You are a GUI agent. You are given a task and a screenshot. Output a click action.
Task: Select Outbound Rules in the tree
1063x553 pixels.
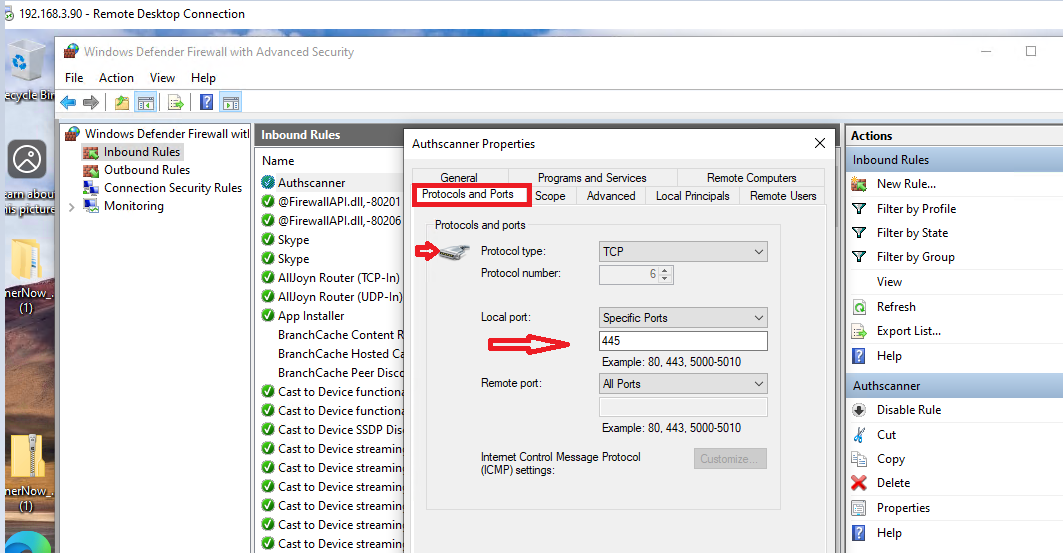click(146, 169)
